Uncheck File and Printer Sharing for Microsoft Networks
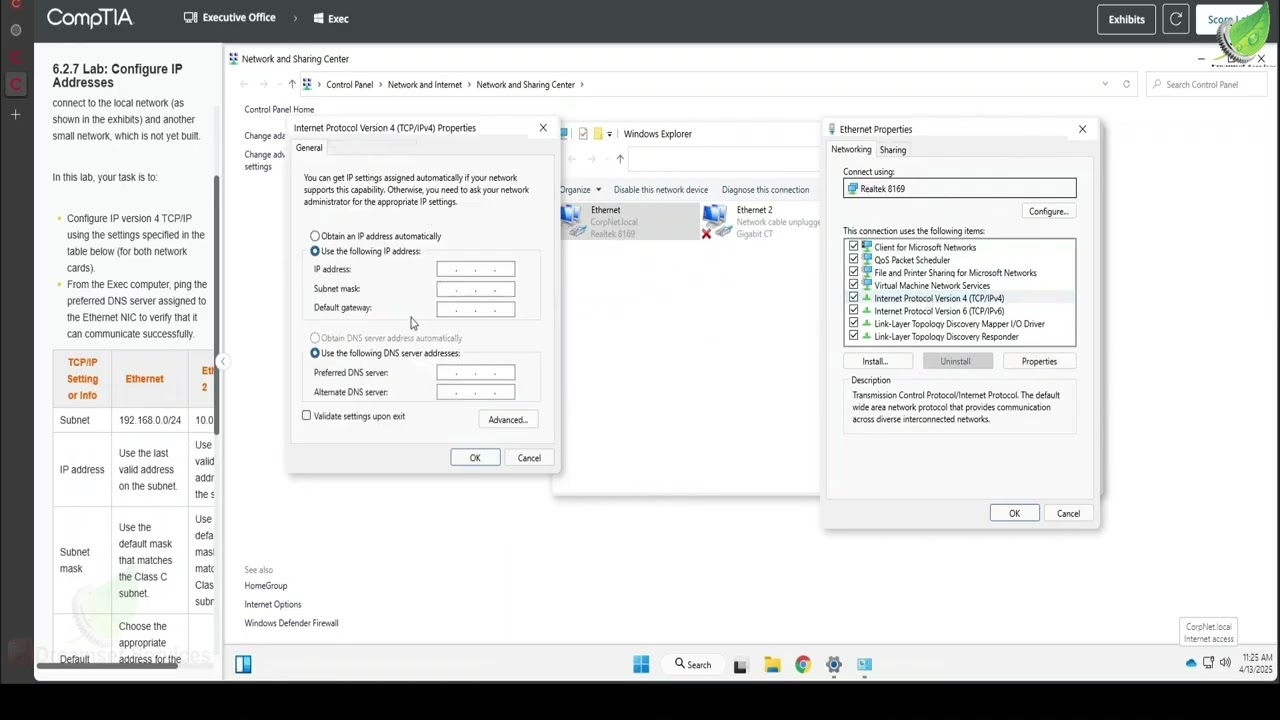This screenshot has width=1280, height=720. tap(853, 272)
